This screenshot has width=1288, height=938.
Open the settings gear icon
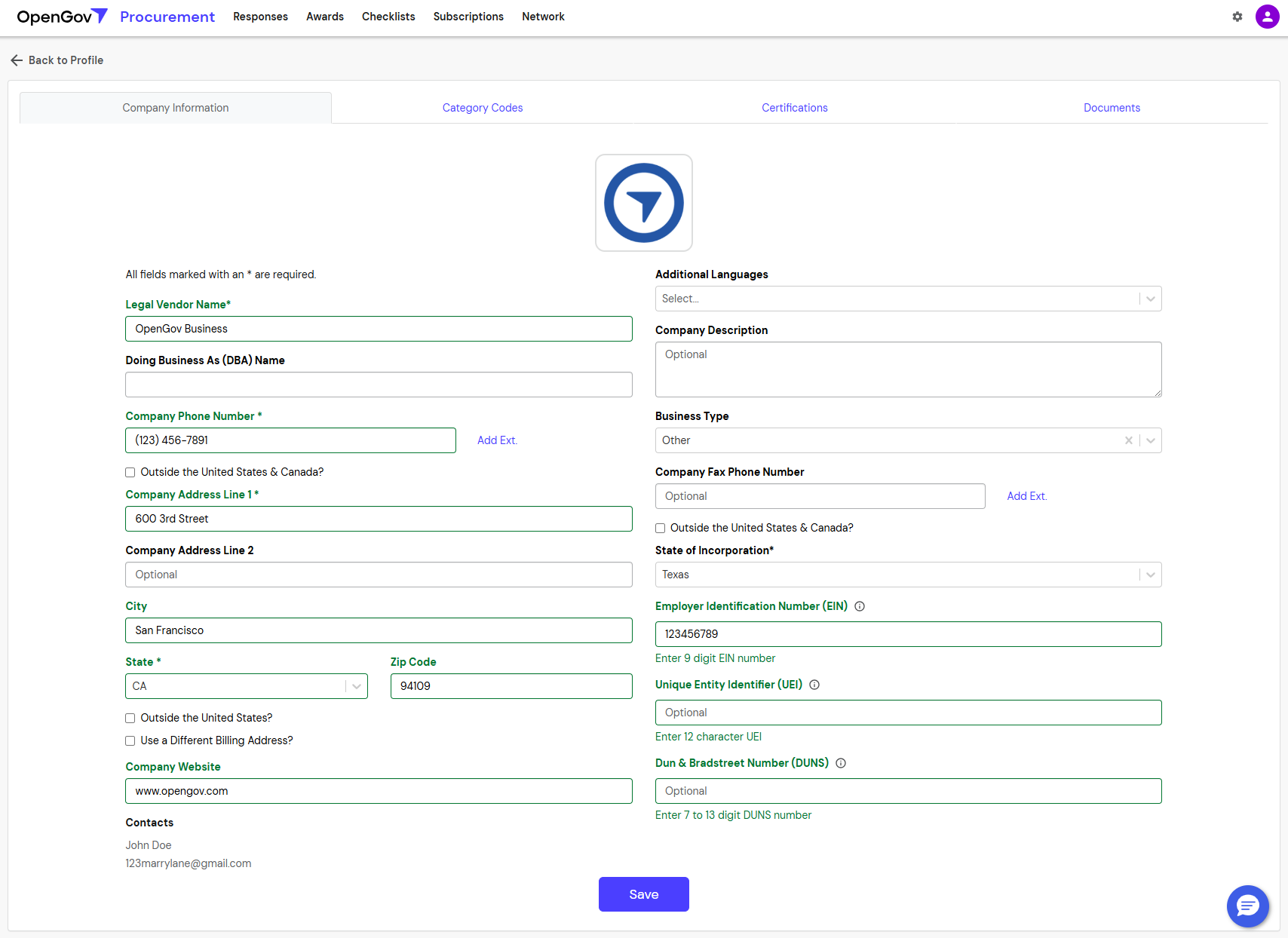click(1237, 17)
